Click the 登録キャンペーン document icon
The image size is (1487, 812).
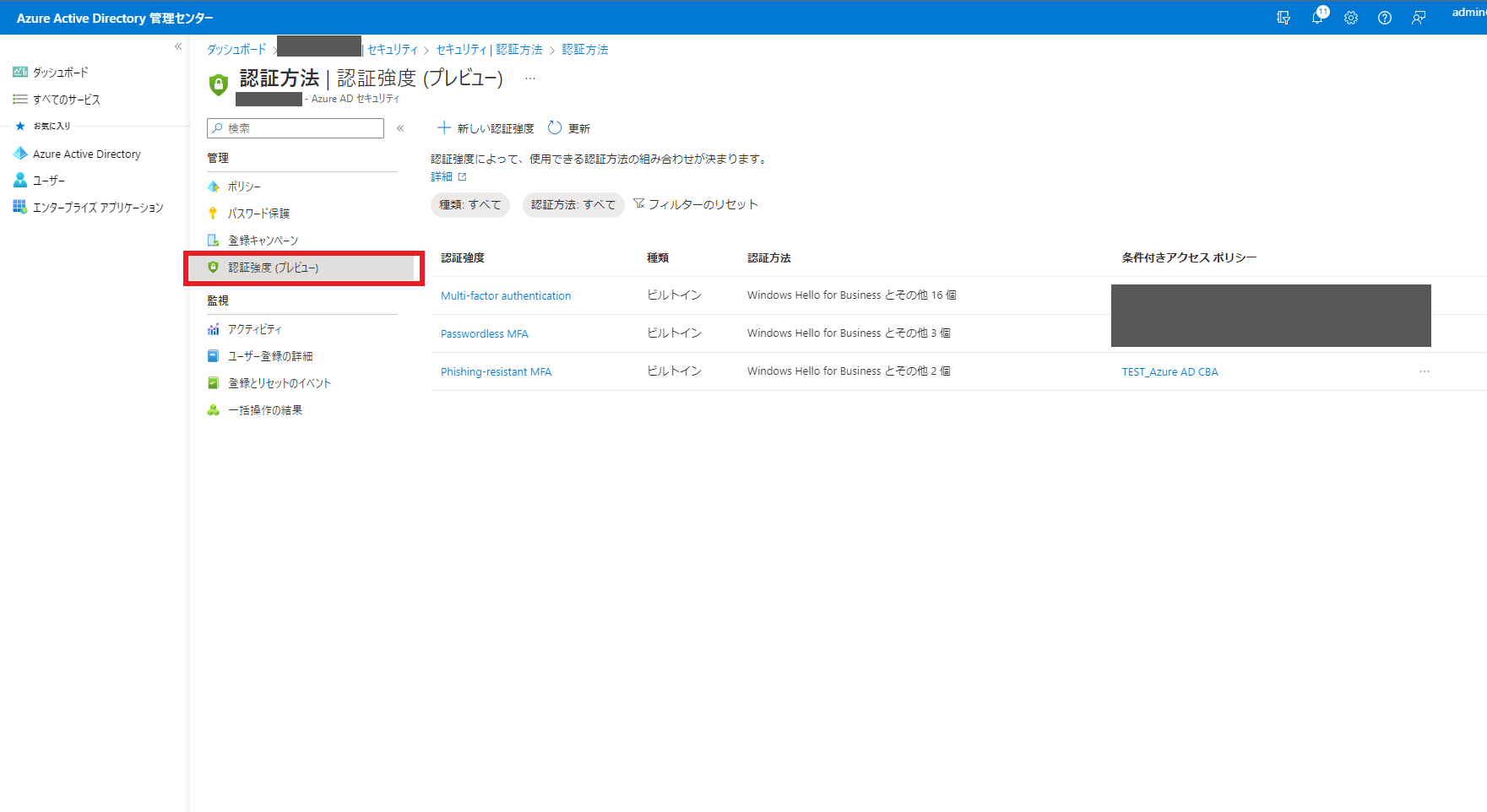coord(214,241)
